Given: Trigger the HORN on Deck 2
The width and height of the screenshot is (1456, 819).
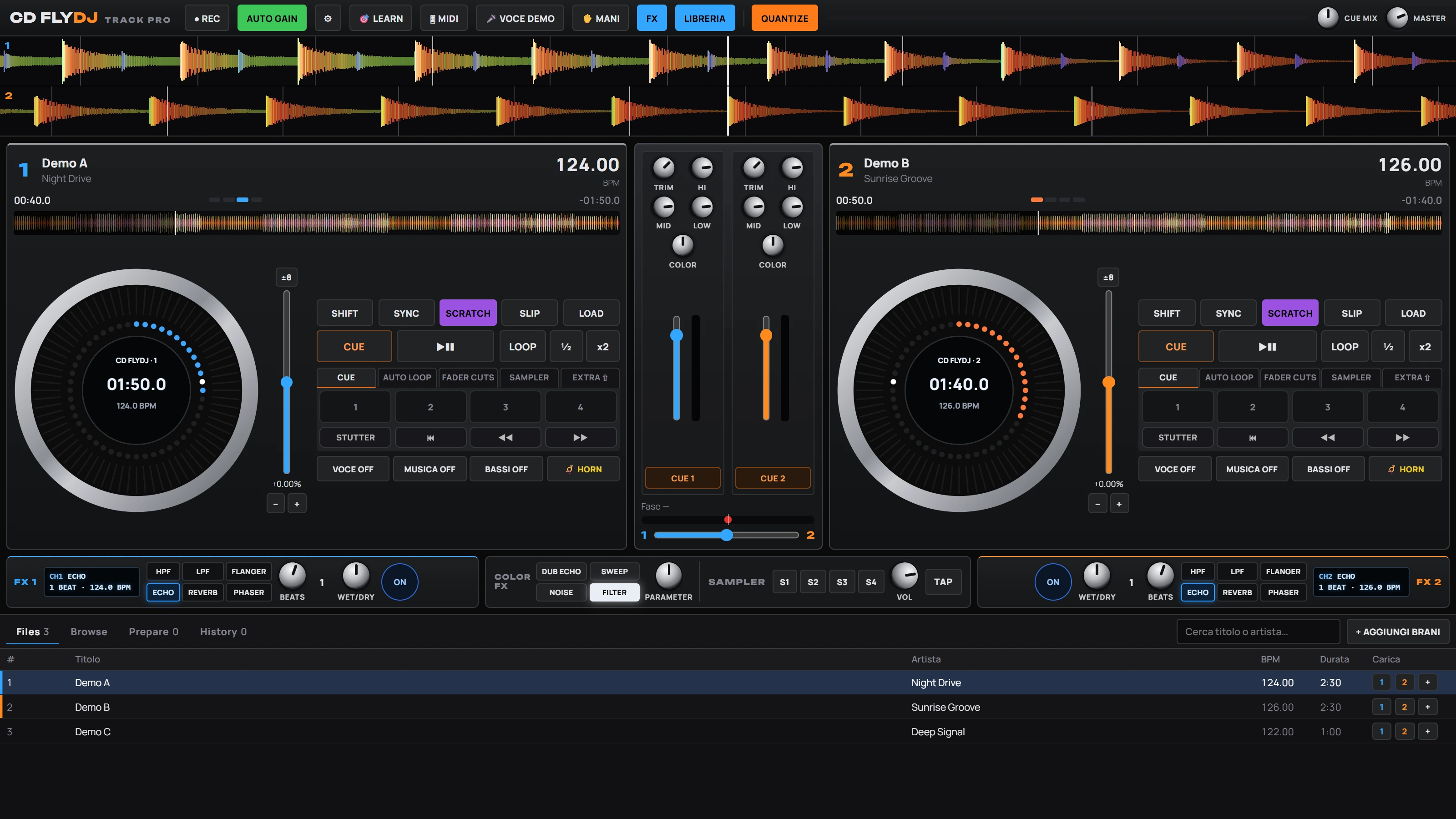Looking at the screenshot, I should tap(1405, 469).
